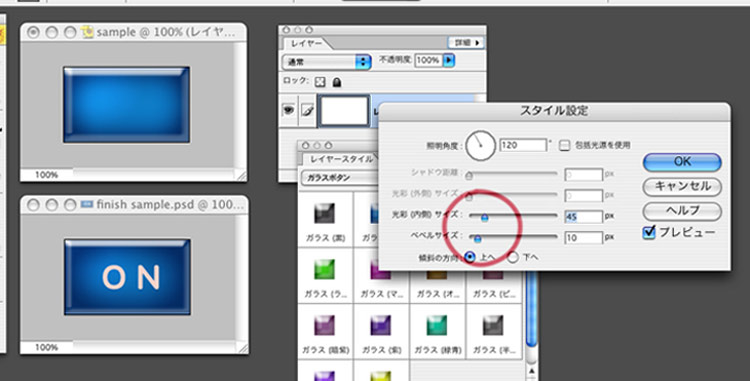Click the 光彩 (内側) サイズ slider handle
Screen dimensions: 750x381
(x=484, y=218)
